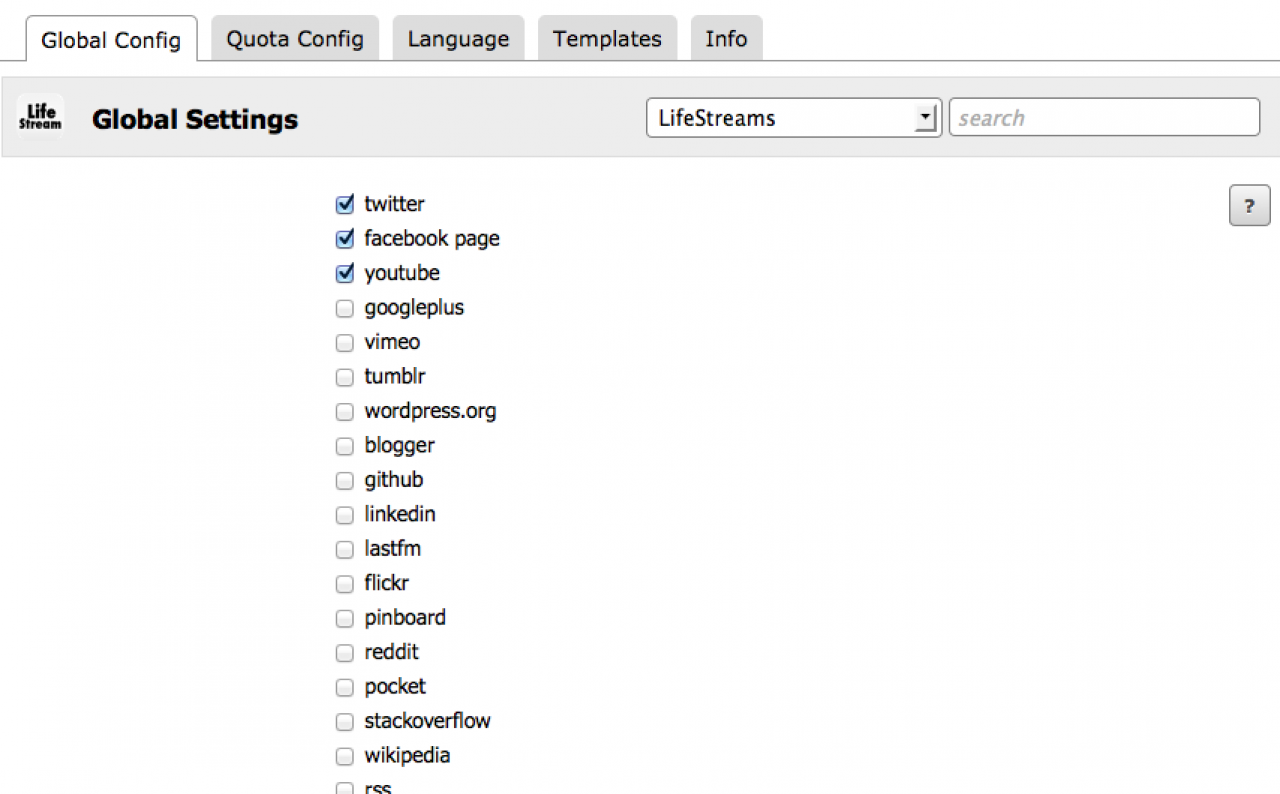Viewport: 1280px width, 794px height.
Task: Select the Global Config tab
Action: (x=111, y=40)
